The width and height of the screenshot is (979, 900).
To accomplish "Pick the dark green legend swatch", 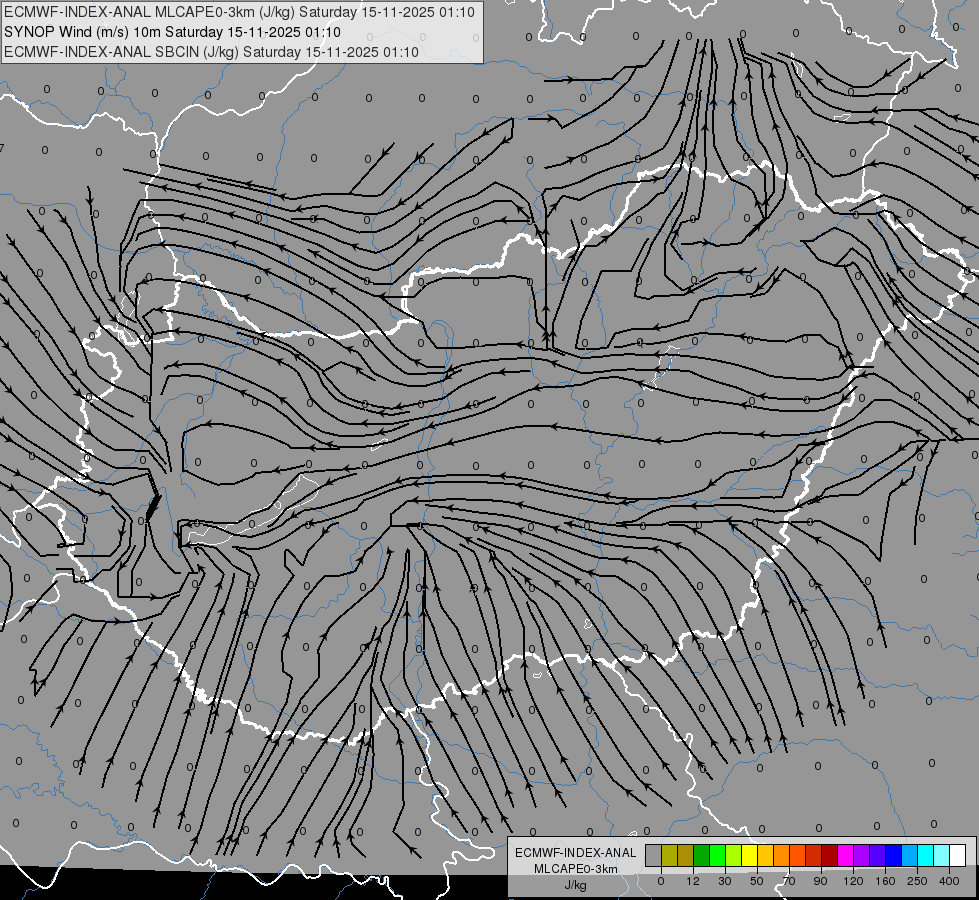I will click(702, 855).
